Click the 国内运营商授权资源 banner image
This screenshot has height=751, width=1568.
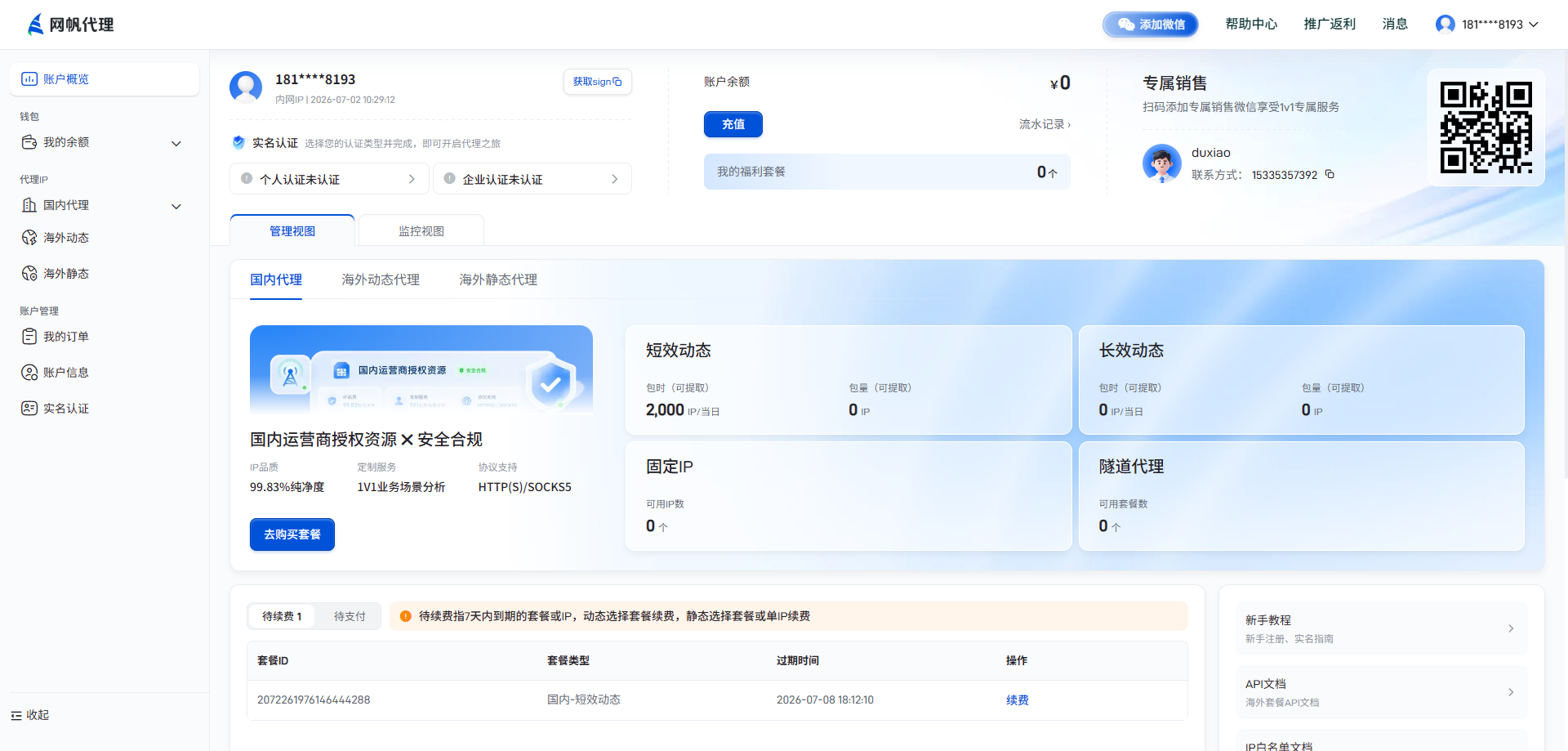[421, 369]
